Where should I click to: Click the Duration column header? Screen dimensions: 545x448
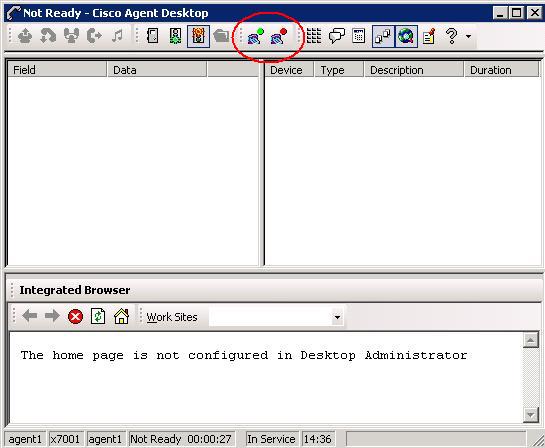[502, 70]
